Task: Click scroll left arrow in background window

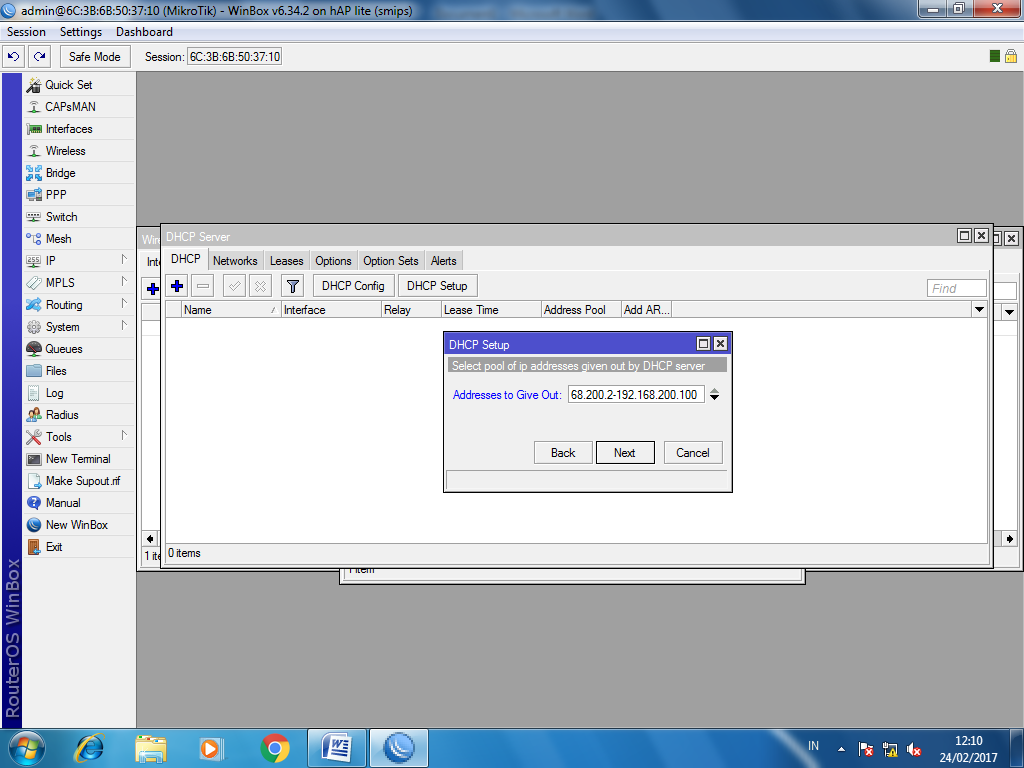Action: pyautogui.click(x=150, y=539)
